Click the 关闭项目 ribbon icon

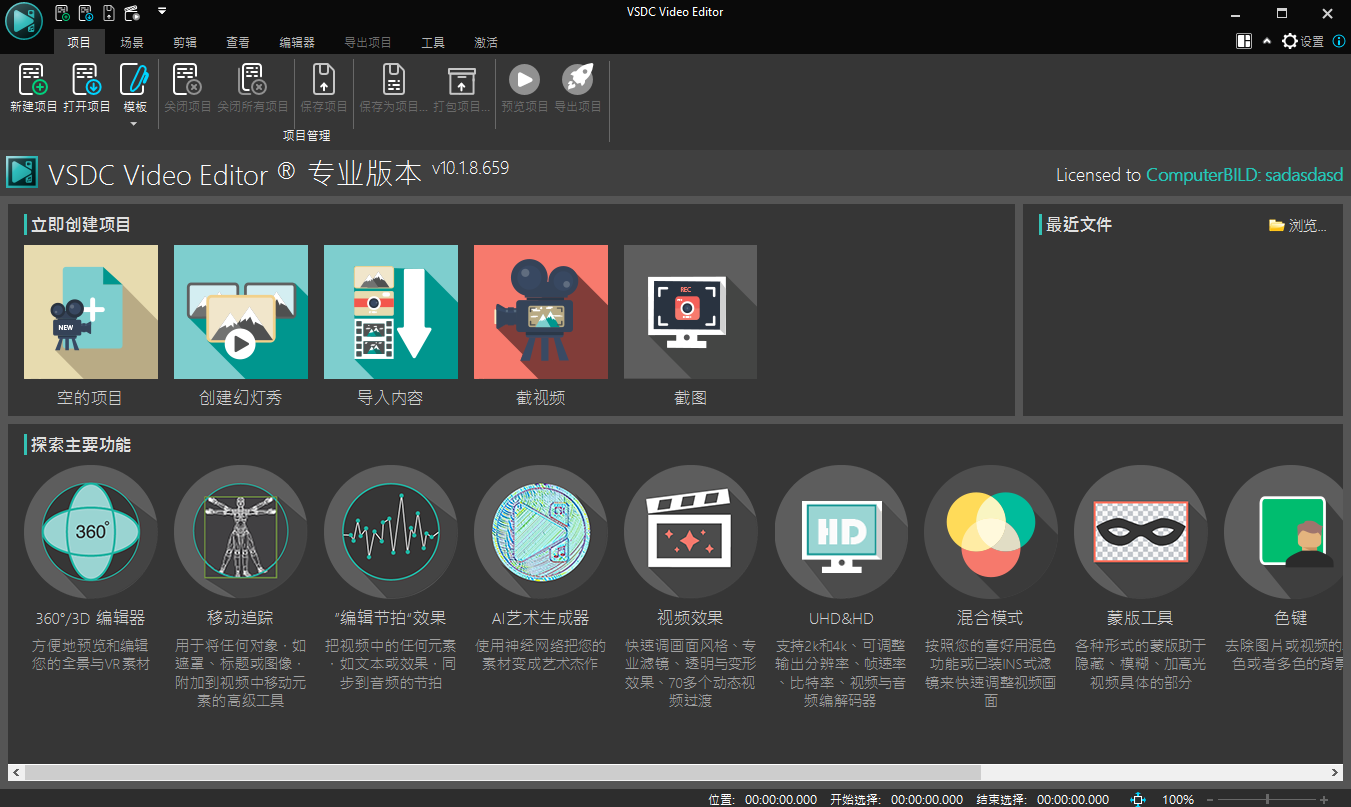[188, 79]
